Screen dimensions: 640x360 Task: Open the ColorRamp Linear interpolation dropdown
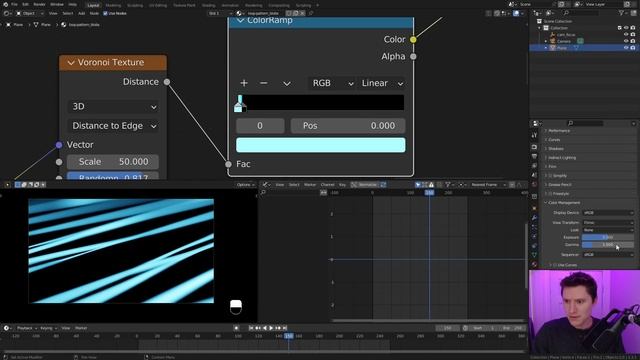pos(381,83)
